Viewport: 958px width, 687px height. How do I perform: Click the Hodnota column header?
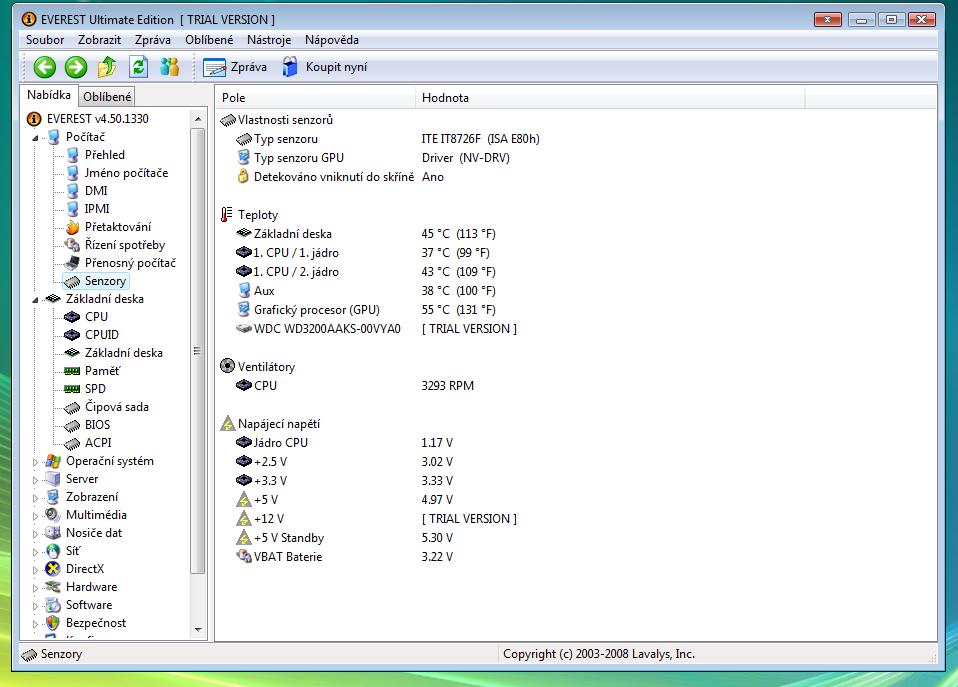(445, 98)
